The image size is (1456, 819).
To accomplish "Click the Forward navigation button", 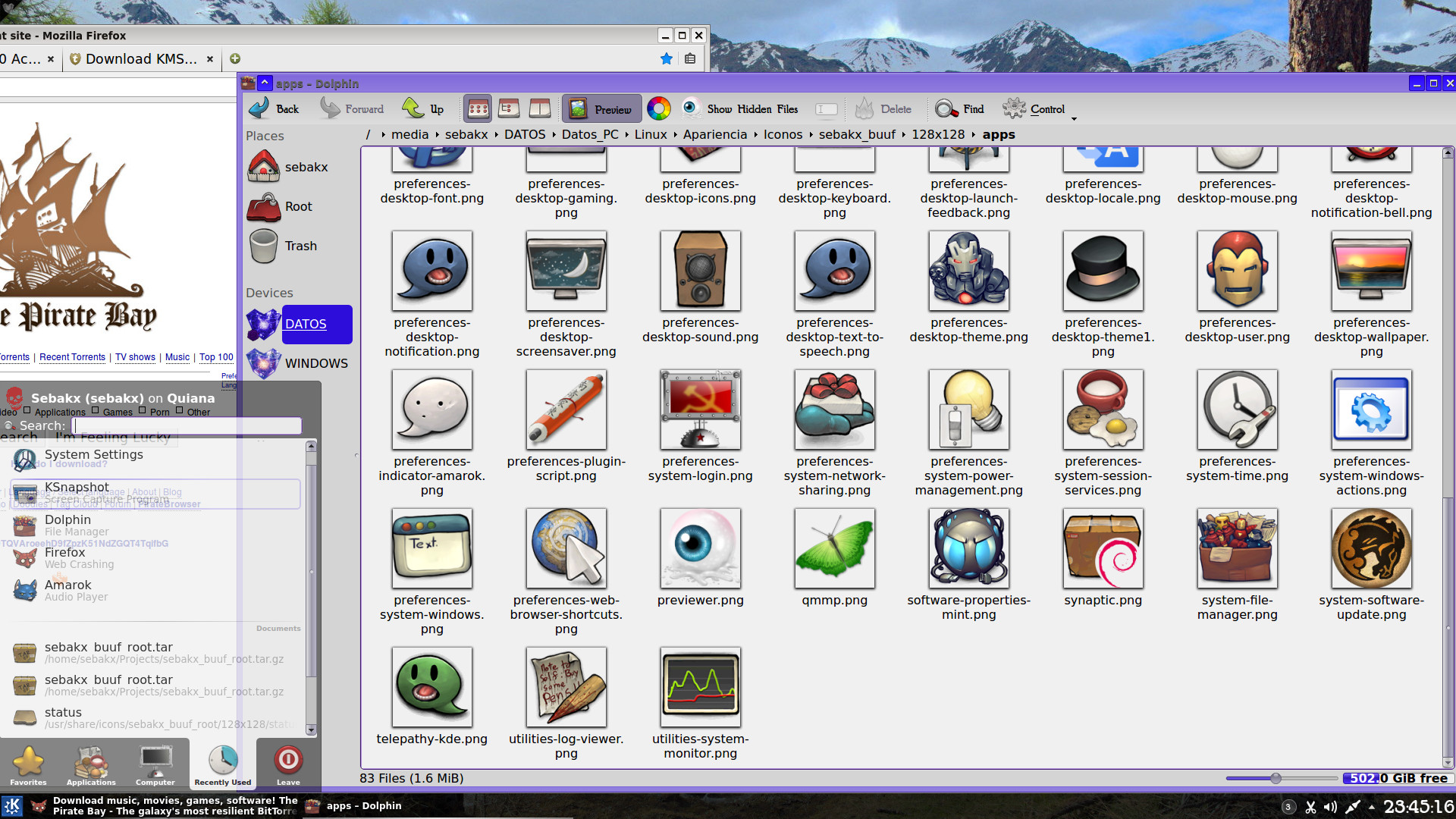I will point(352,109).
